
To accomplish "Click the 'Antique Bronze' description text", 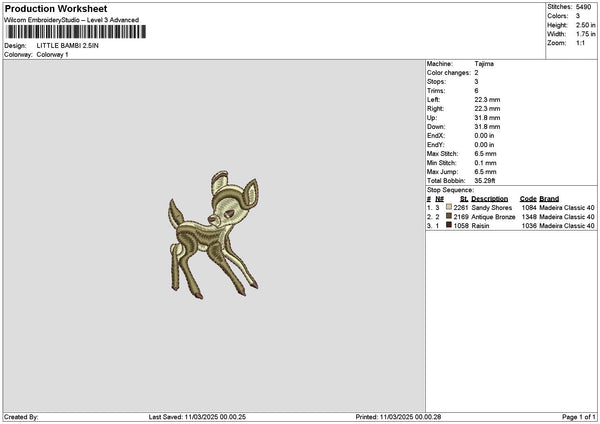I will 493,217.
